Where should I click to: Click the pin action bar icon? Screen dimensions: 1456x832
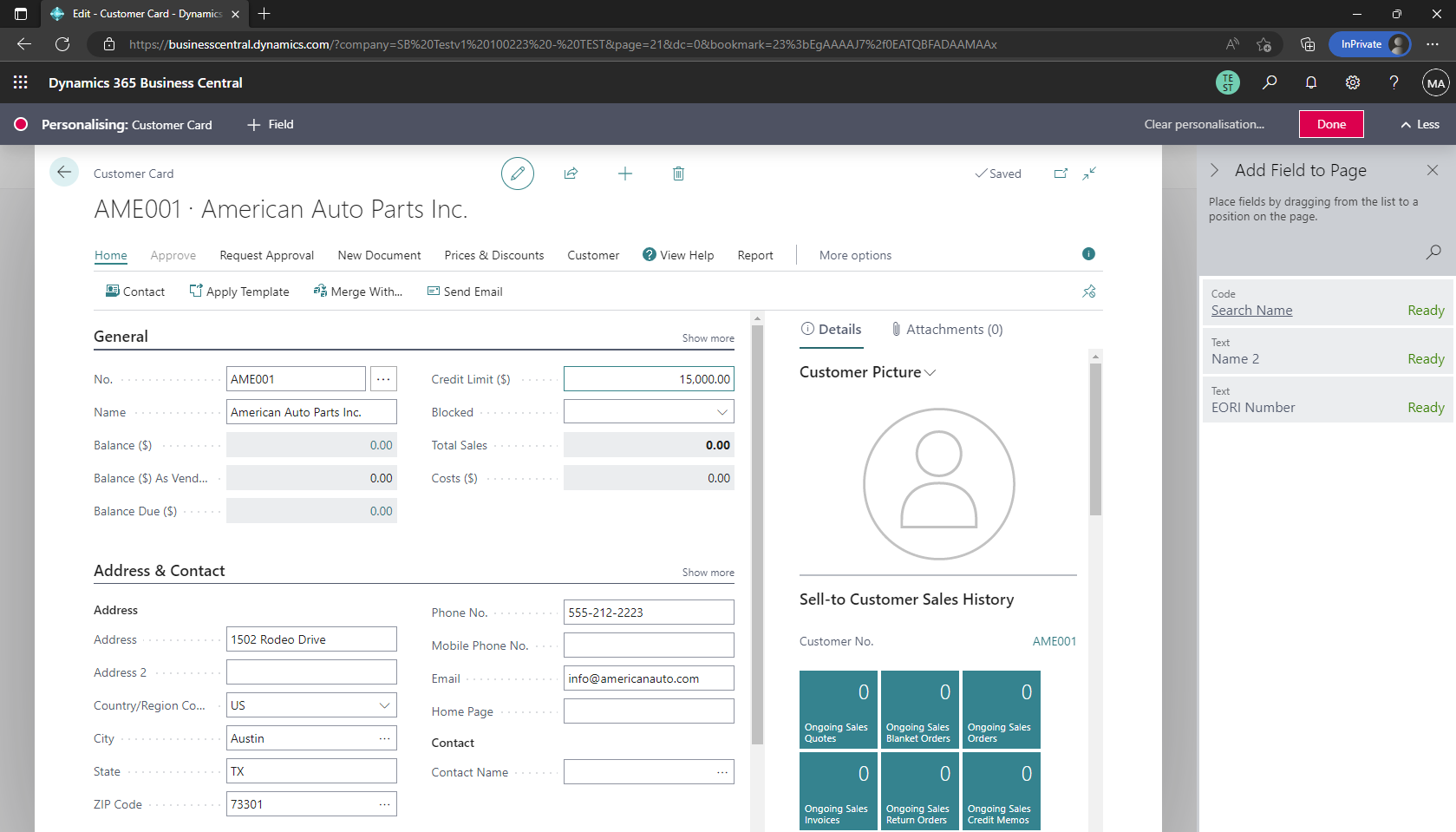click(1088, 292)
